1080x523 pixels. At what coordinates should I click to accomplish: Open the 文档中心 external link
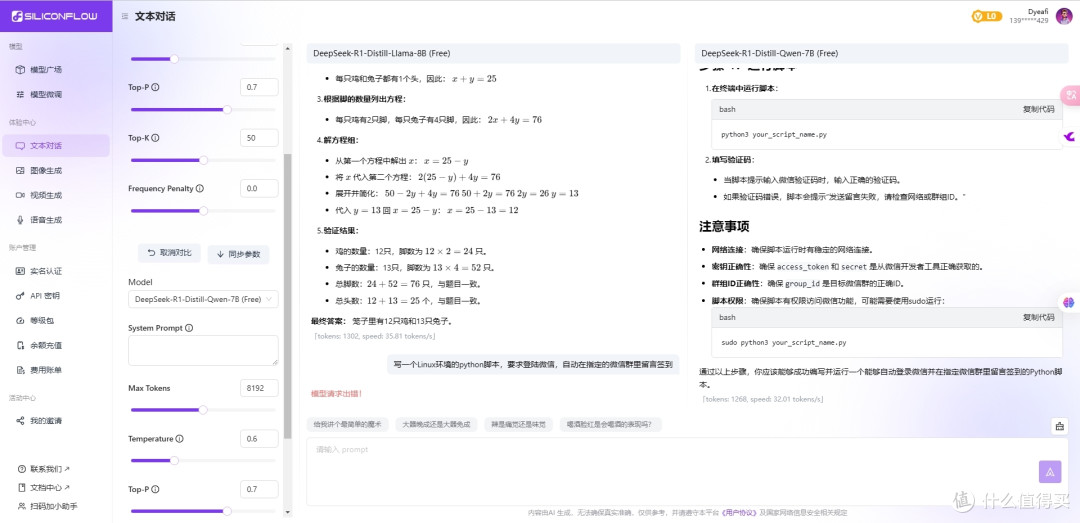43,487
